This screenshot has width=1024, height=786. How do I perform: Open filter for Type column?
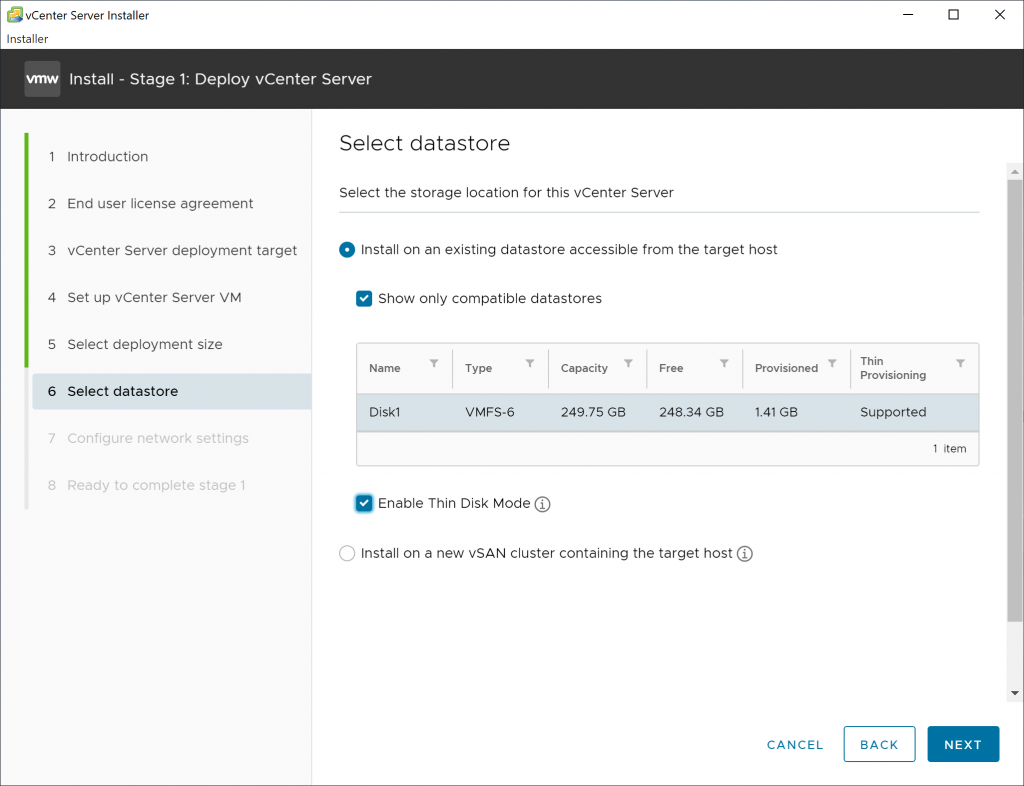point(530,364)
